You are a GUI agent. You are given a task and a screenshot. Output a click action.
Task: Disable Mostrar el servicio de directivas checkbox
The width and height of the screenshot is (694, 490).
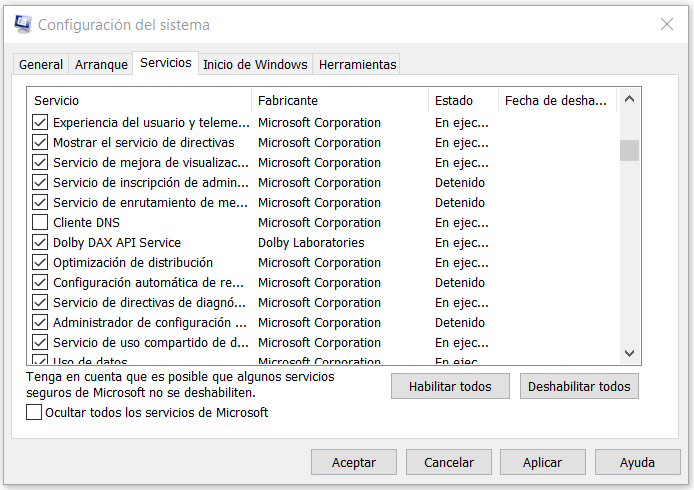click(40, 143)
